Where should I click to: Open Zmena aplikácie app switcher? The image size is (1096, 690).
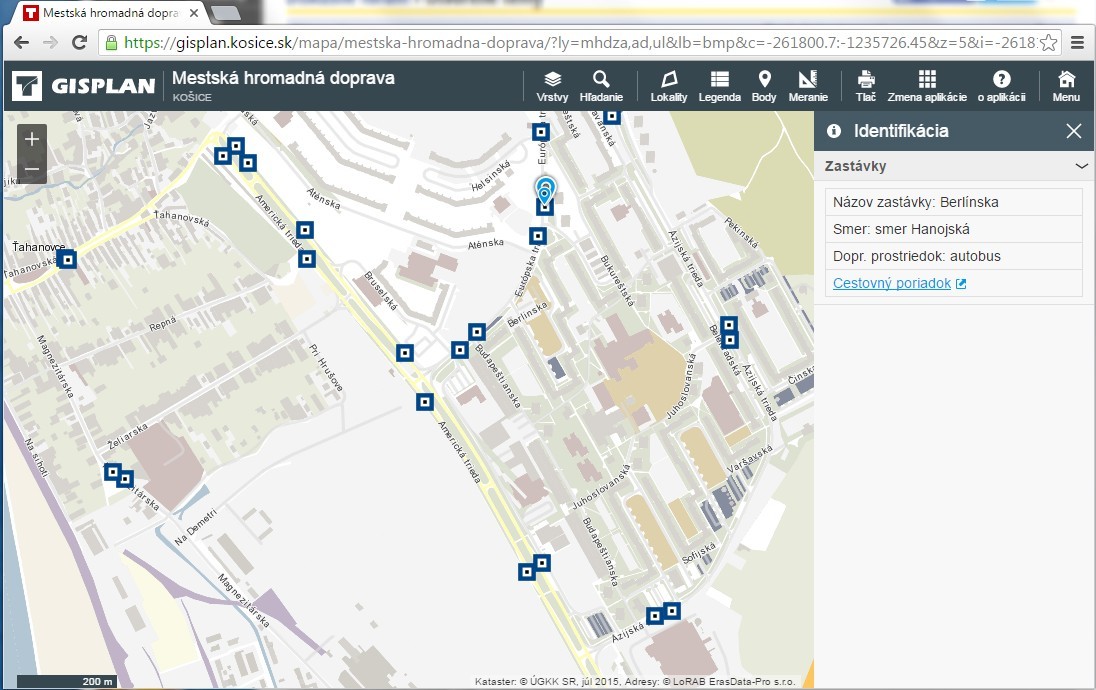926,86
